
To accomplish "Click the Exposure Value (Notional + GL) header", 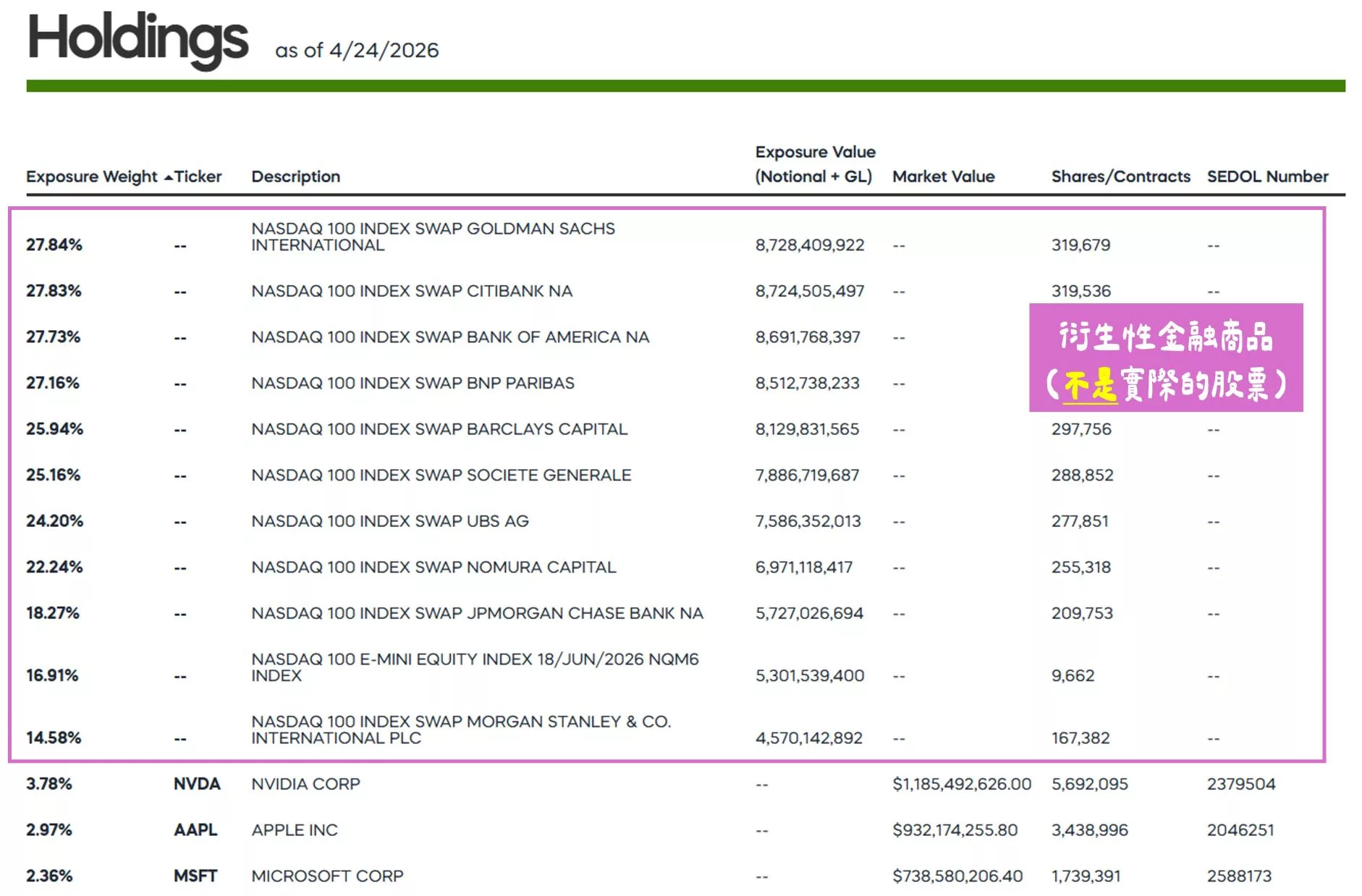I will point(815,164).
